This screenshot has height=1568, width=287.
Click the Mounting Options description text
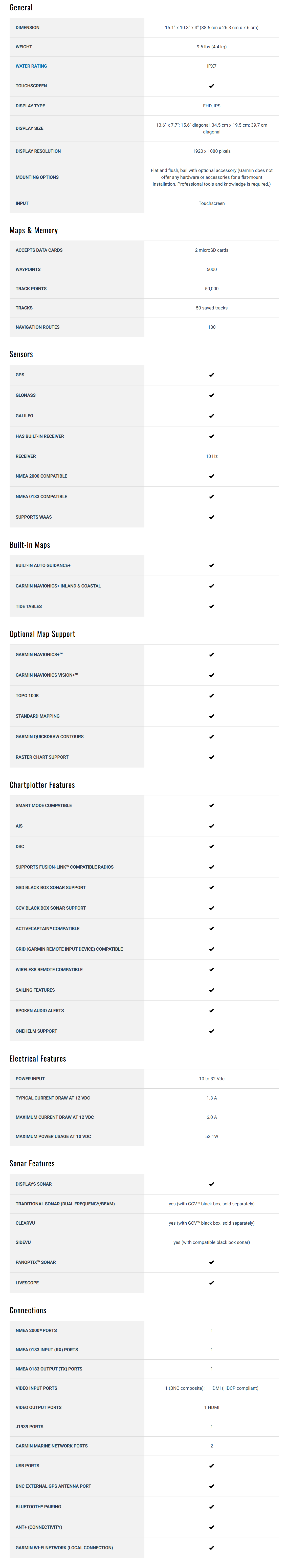click(212, 177)
